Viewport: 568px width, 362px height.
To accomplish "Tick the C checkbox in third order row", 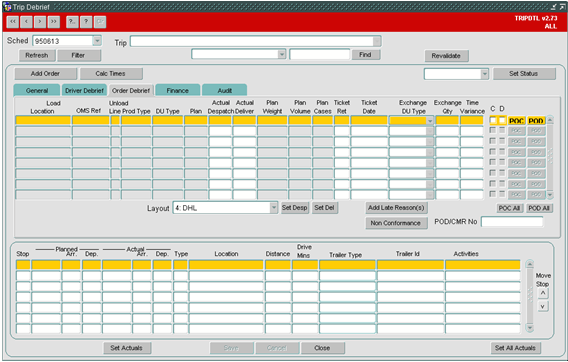I will click(493, 141).
